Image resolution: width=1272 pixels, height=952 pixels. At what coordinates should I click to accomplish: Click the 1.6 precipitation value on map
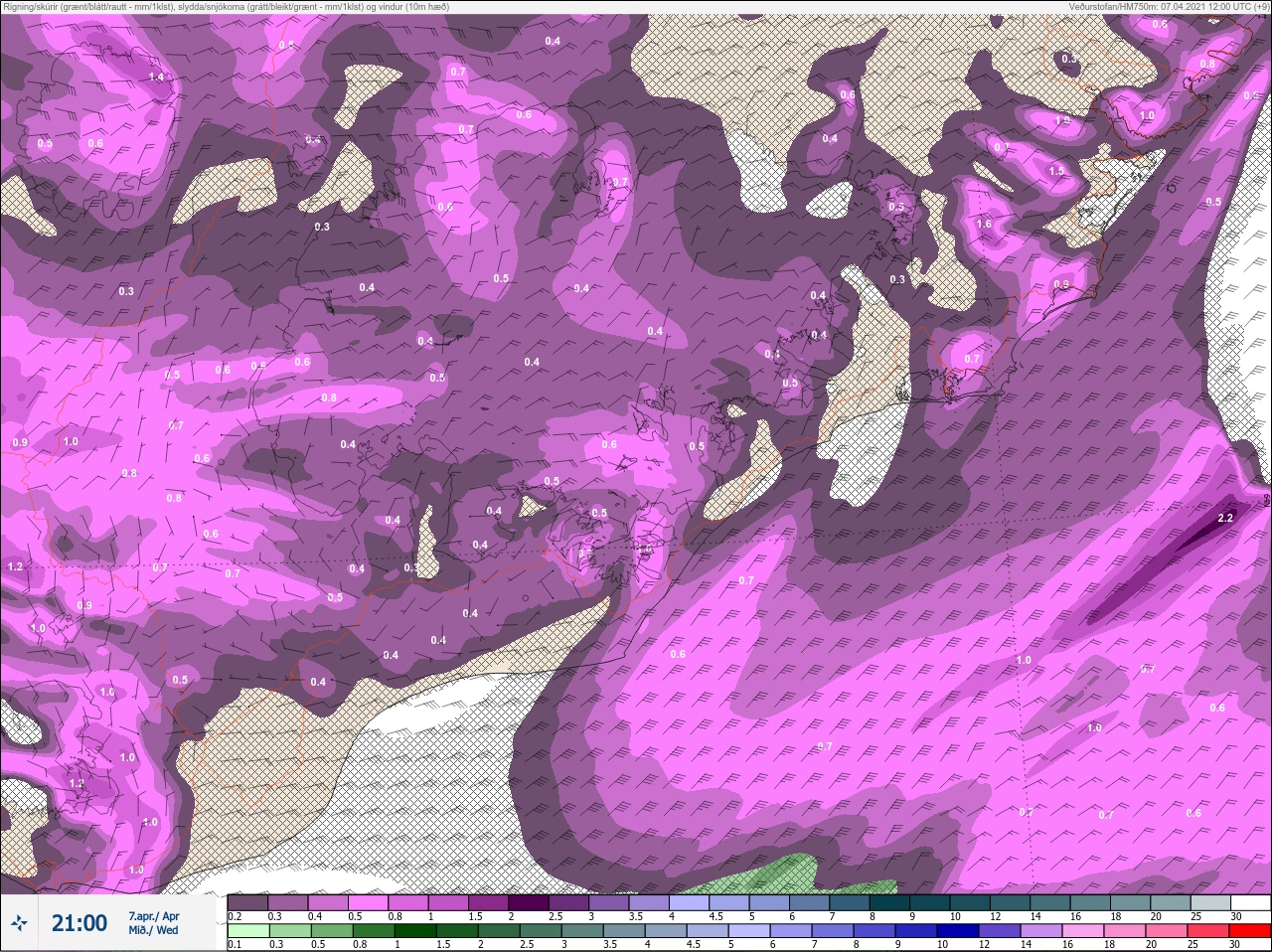coord(984,224)
